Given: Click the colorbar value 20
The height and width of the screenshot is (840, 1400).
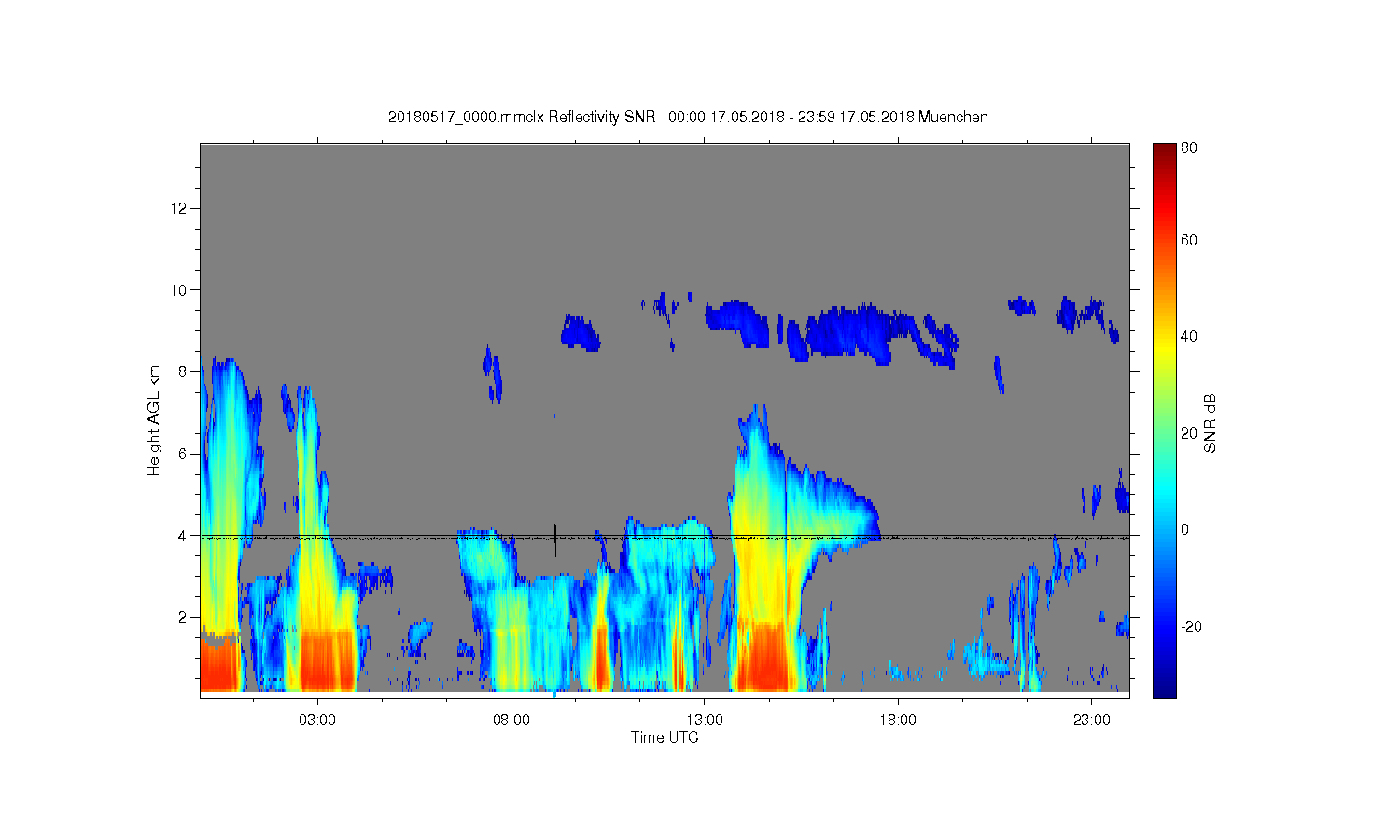Looking at the screenshot, I should tap(1189, 433).
